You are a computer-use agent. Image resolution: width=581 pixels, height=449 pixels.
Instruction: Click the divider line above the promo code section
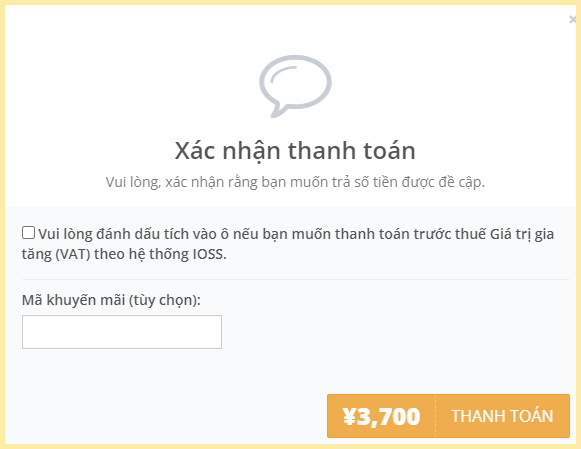point(296,279)
